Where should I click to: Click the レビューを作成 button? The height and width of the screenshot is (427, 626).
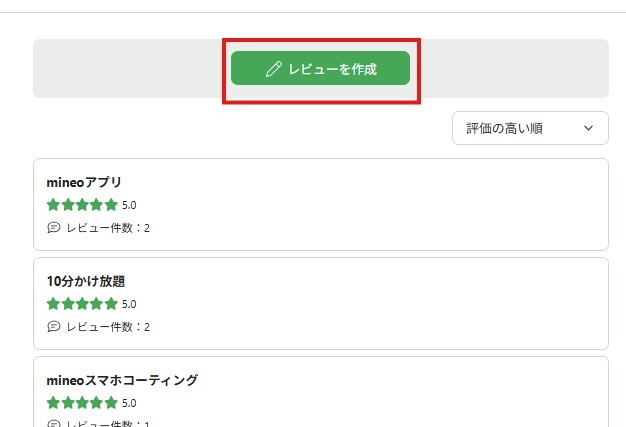click(320, 69)
